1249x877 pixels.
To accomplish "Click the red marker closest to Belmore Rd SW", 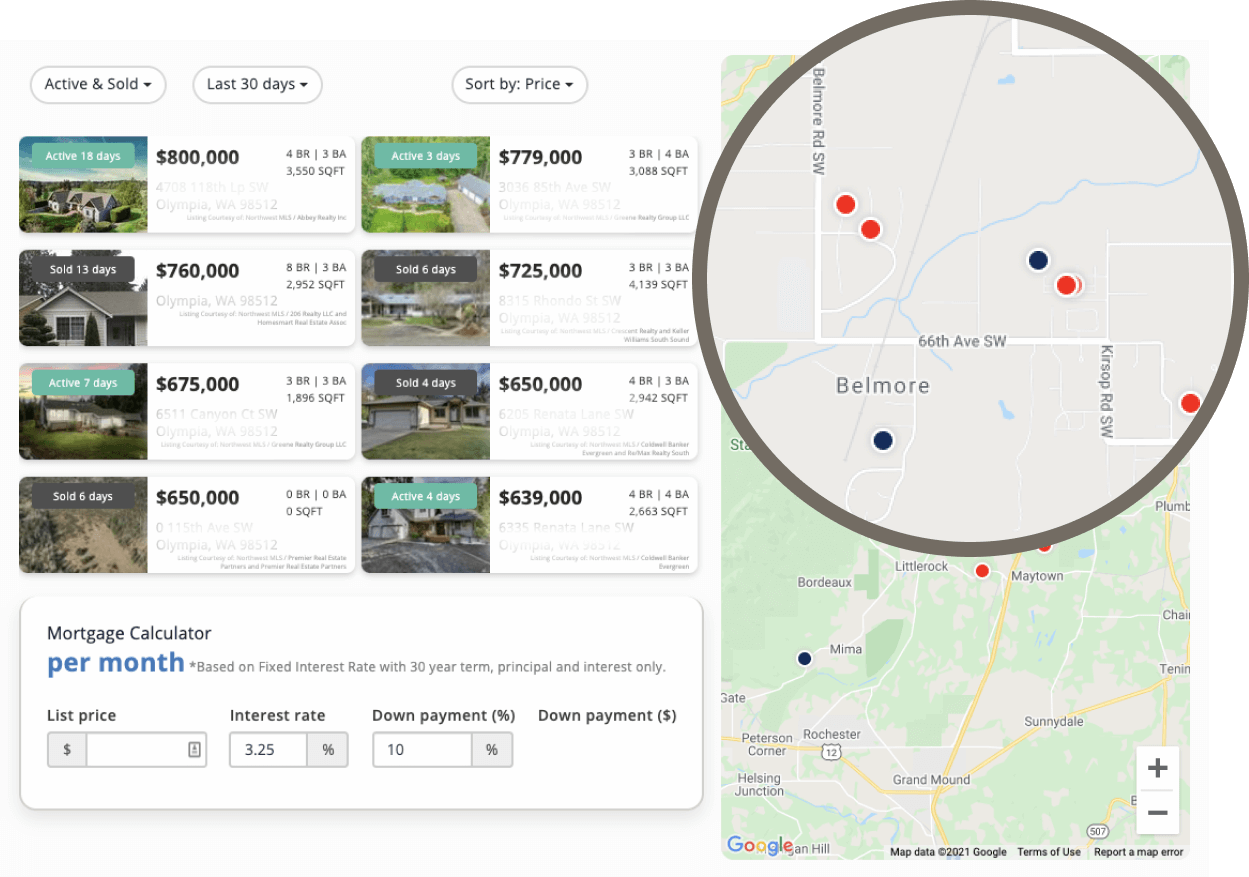I will 845,204.
